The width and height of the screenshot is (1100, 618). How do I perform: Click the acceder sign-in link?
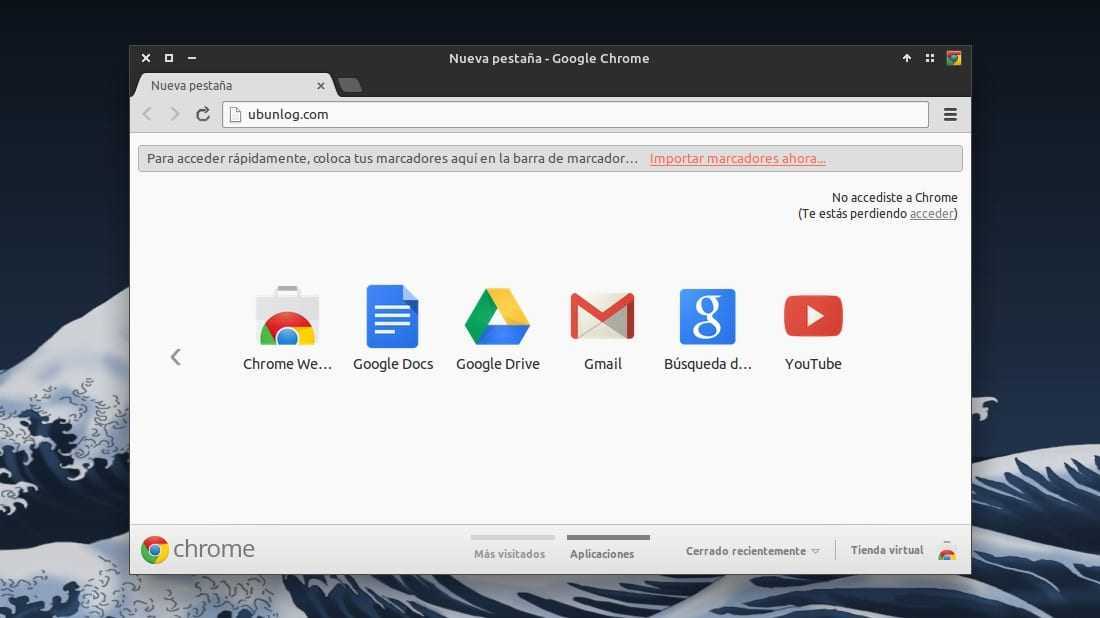(x=932, y=213)
